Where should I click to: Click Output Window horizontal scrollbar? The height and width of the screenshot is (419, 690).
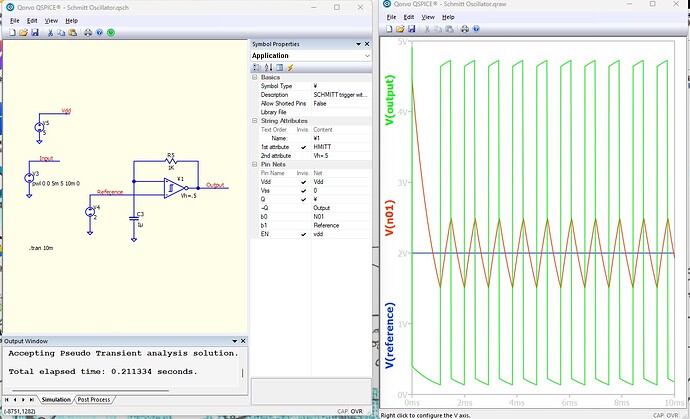90,390
